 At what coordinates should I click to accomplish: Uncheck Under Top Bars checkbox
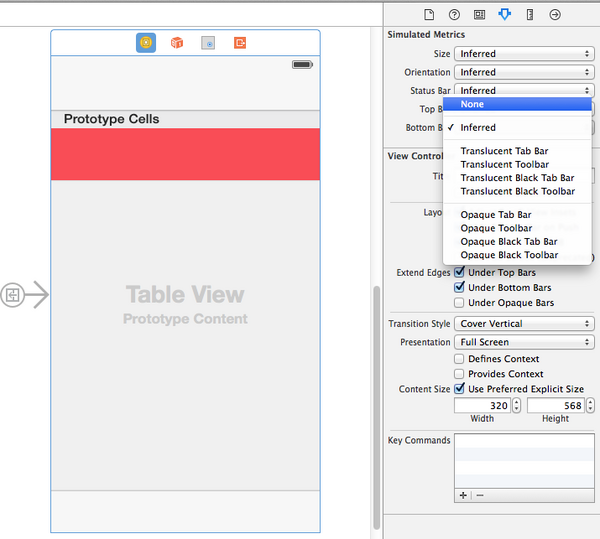pos(460,272)
